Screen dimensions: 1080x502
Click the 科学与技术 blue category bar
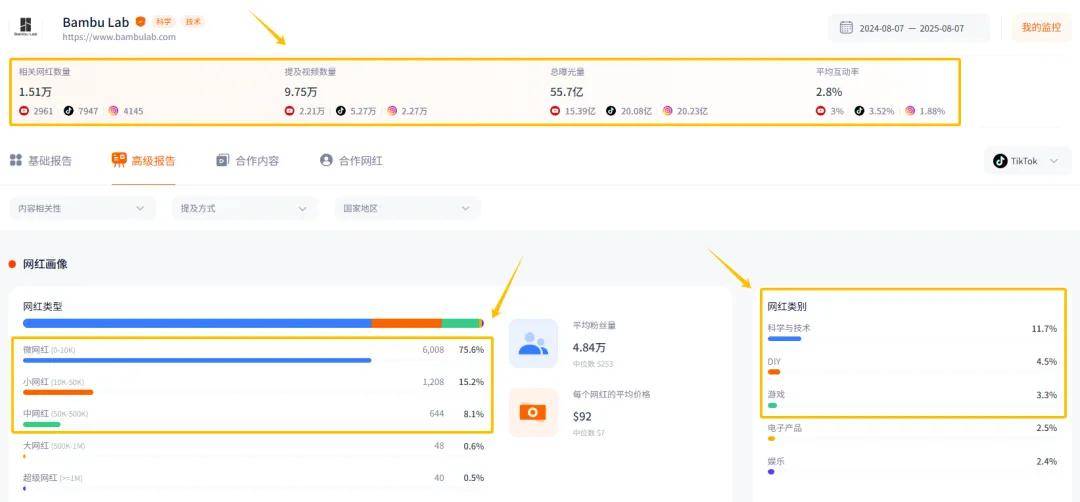pyautogui.click(x=785, y=339)
